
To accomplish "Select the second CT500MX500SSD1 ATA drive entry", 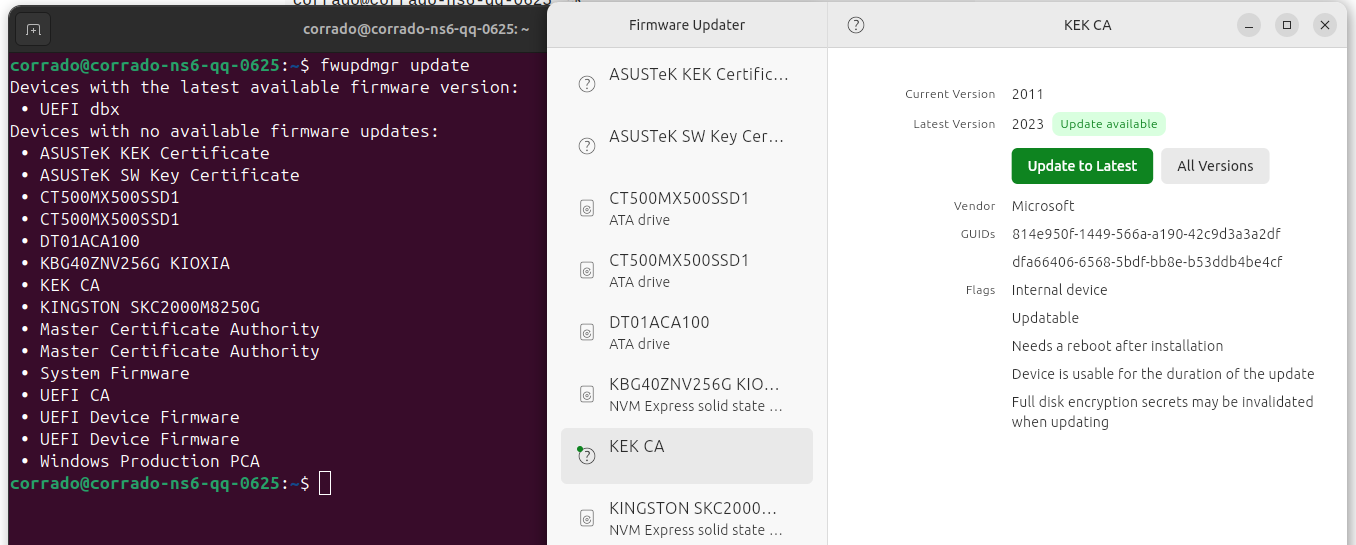I will 687,270.
